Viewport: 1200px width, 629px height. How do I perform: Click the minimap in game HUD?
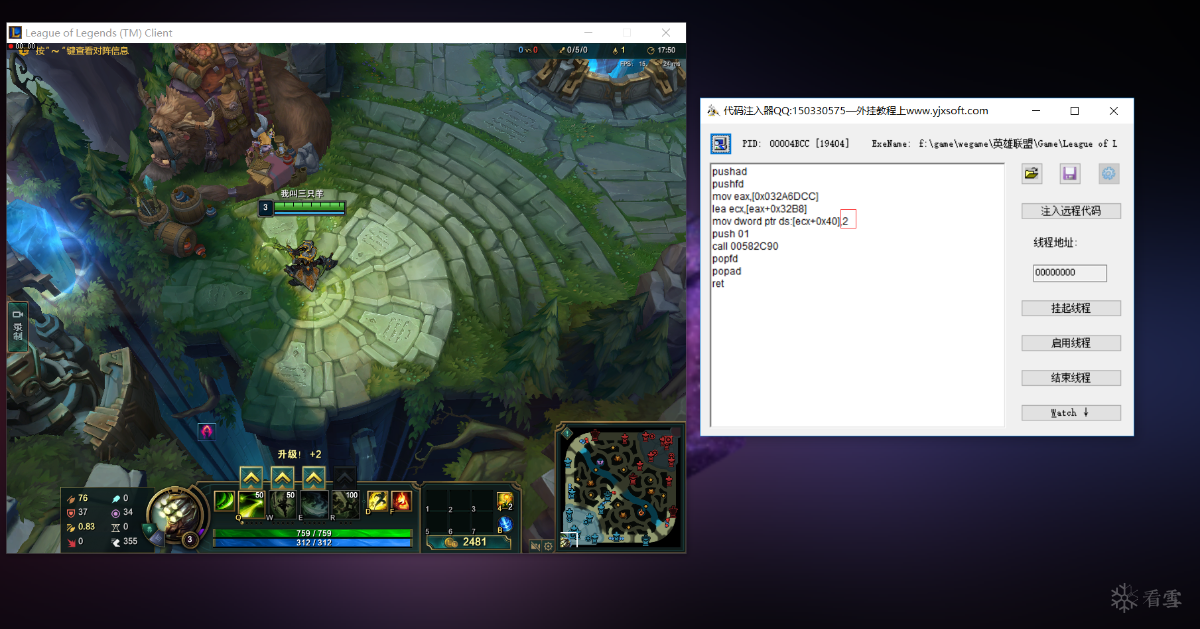click(x=622, y=487)
